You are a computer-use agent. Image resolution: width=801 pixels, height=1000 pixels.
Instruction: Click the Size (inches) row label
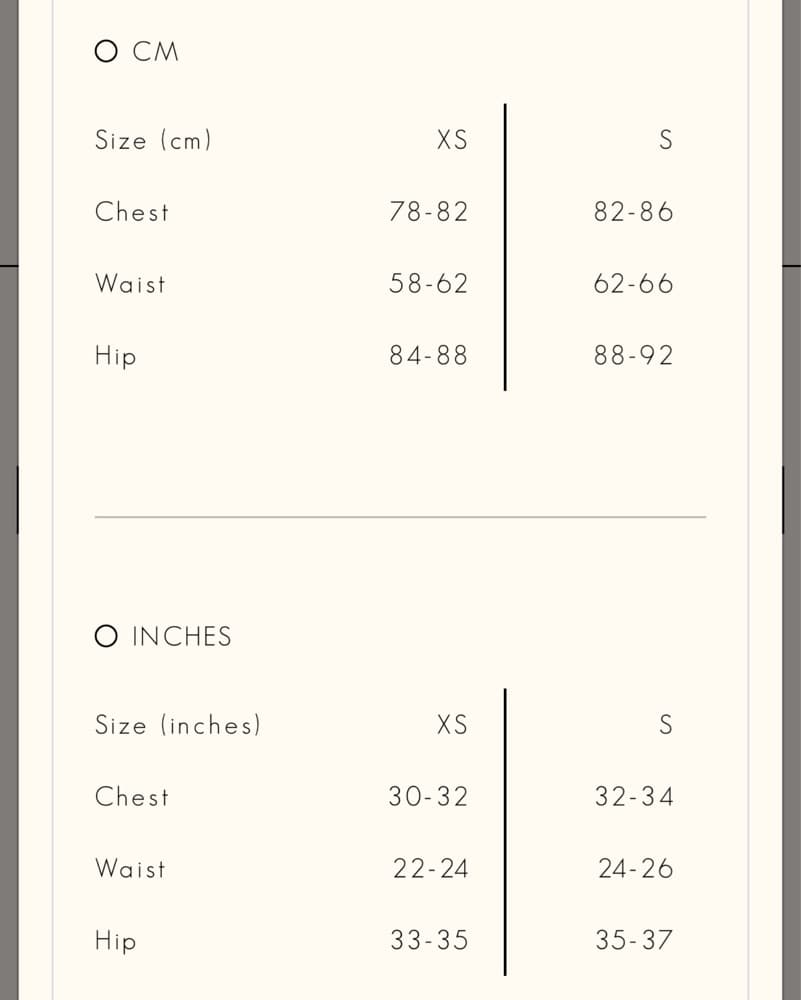pyautogui.click(x=178, y=725)
